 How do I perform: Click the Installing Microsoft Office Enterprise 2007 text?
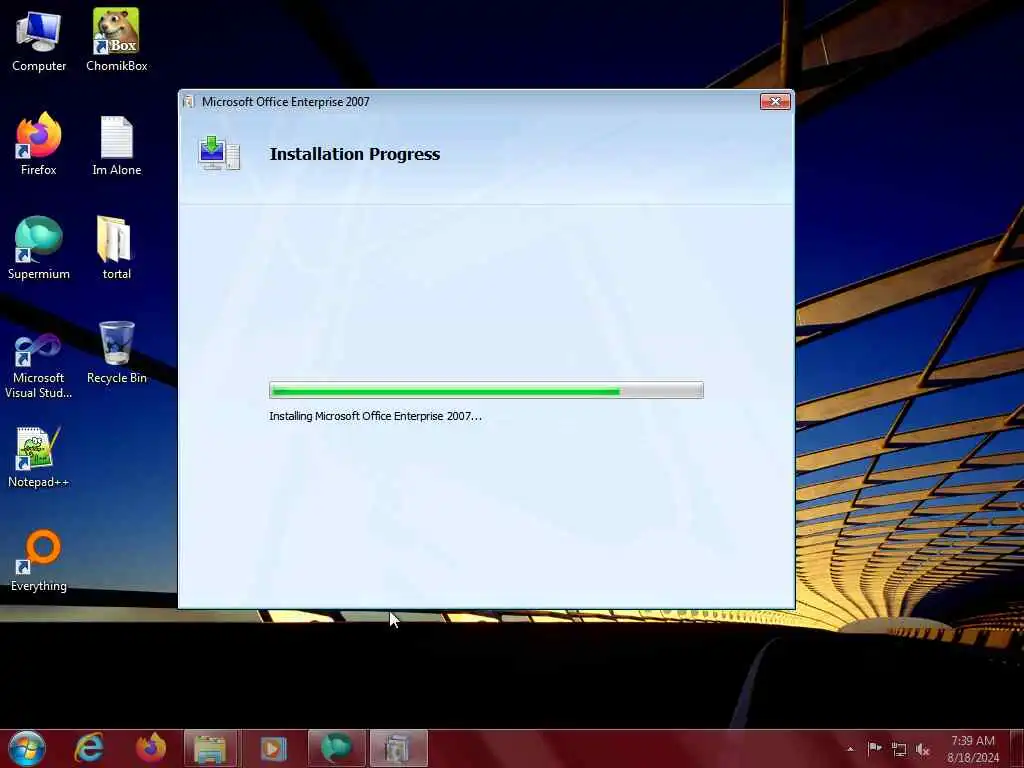pos(376,416)
